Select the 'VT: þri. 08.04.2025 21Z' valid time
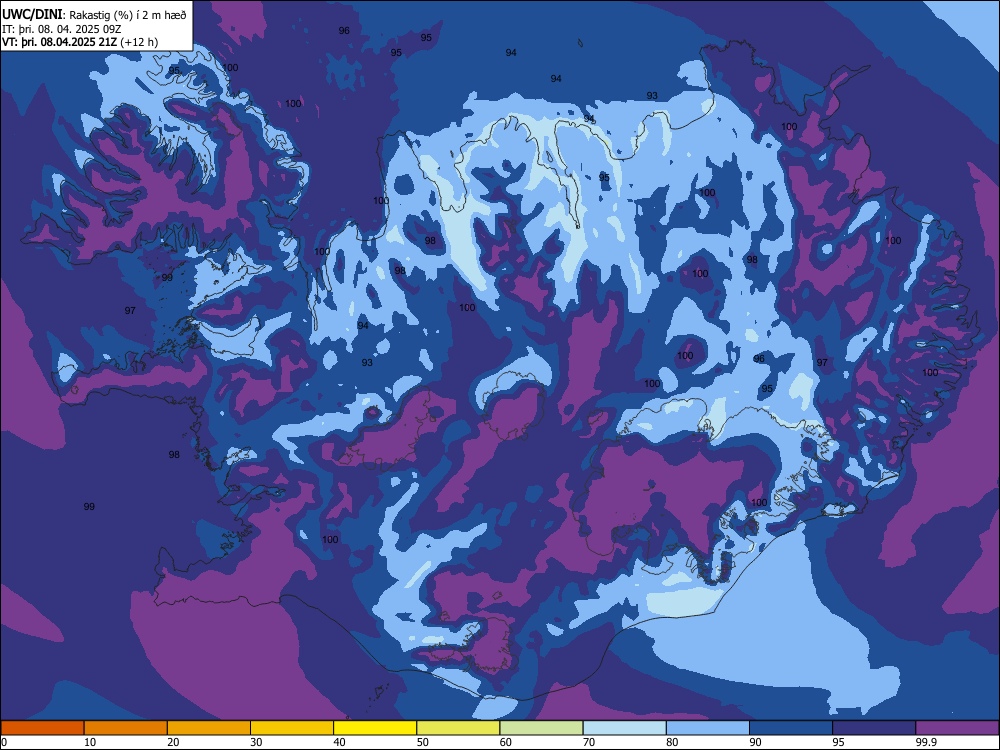Image resolution: width=1000 pixels, height=750 pixels. pos(60,42)
